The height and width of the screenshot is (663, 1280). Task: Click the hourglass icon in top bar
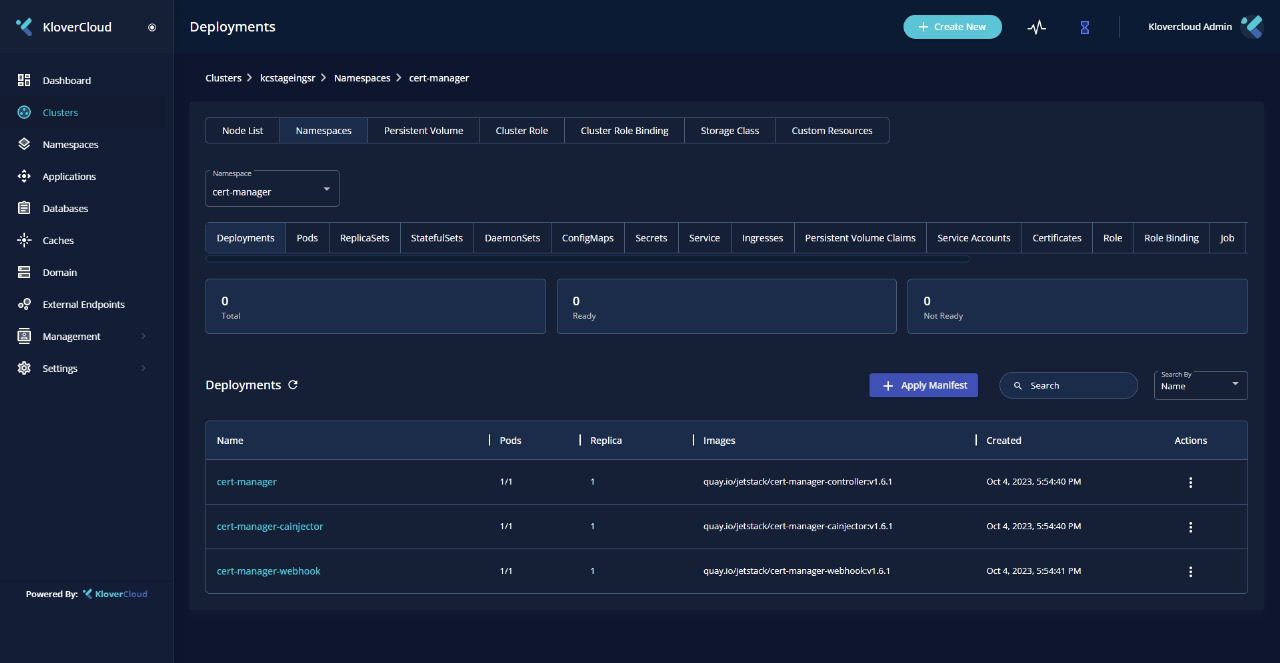1084,27
